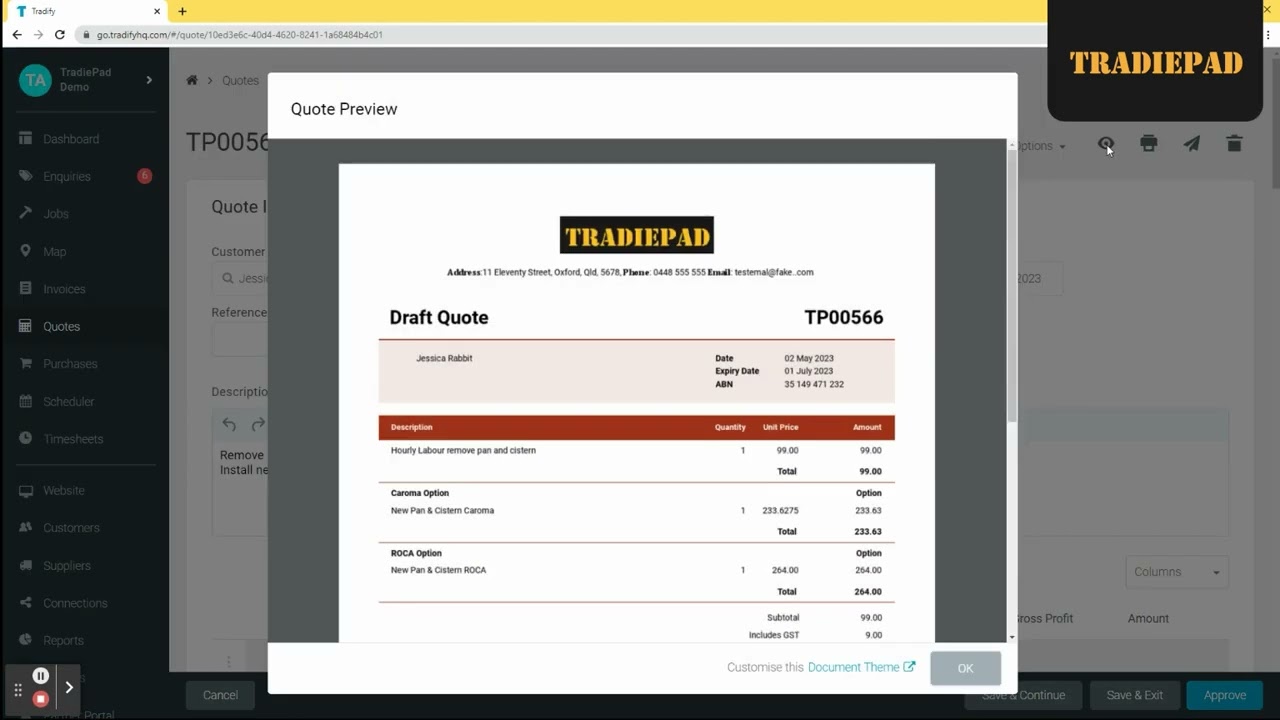Stop the screen recording

click(41, 699)
